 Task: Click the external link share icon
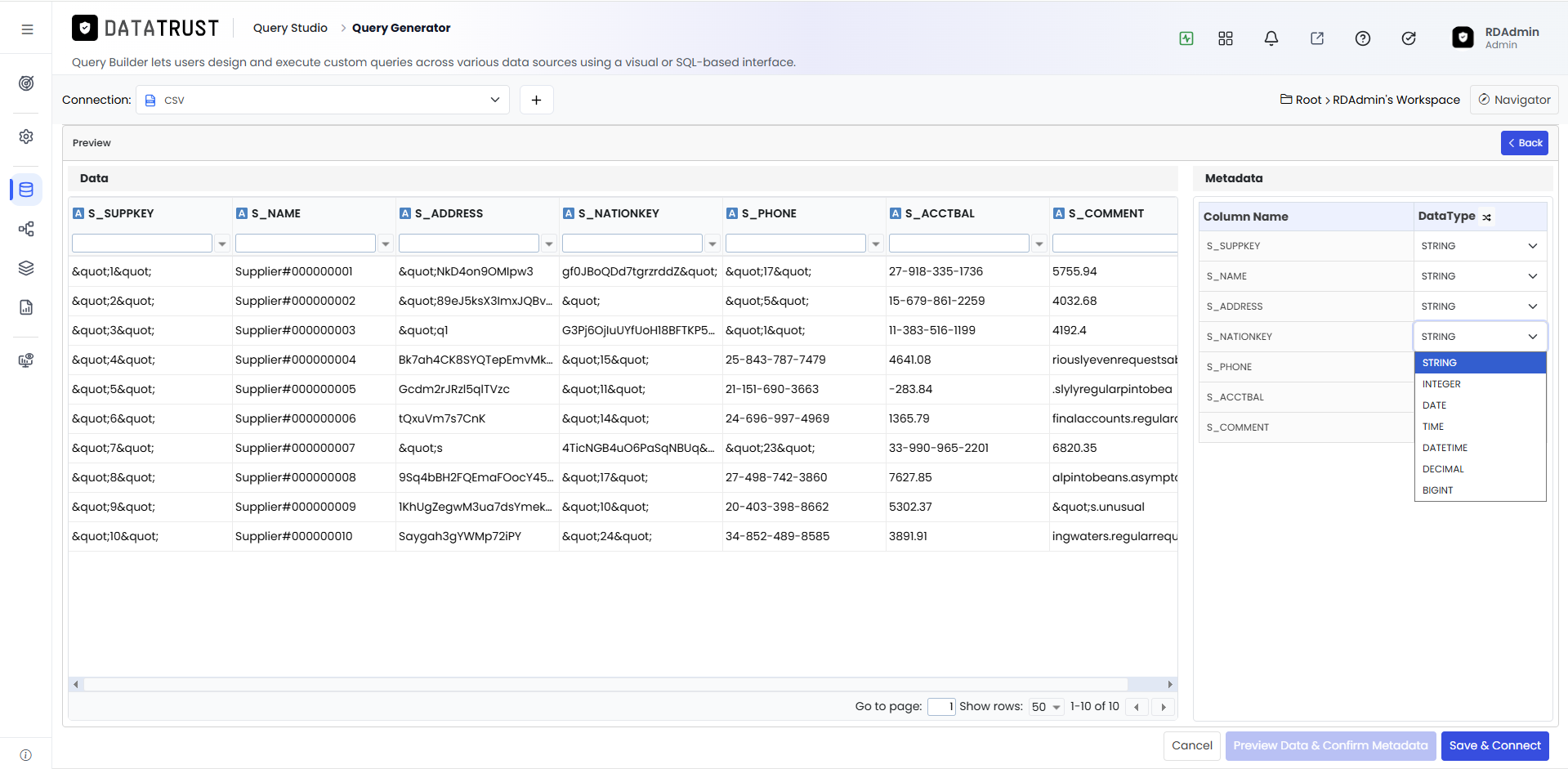click(x=1317, y=38)
